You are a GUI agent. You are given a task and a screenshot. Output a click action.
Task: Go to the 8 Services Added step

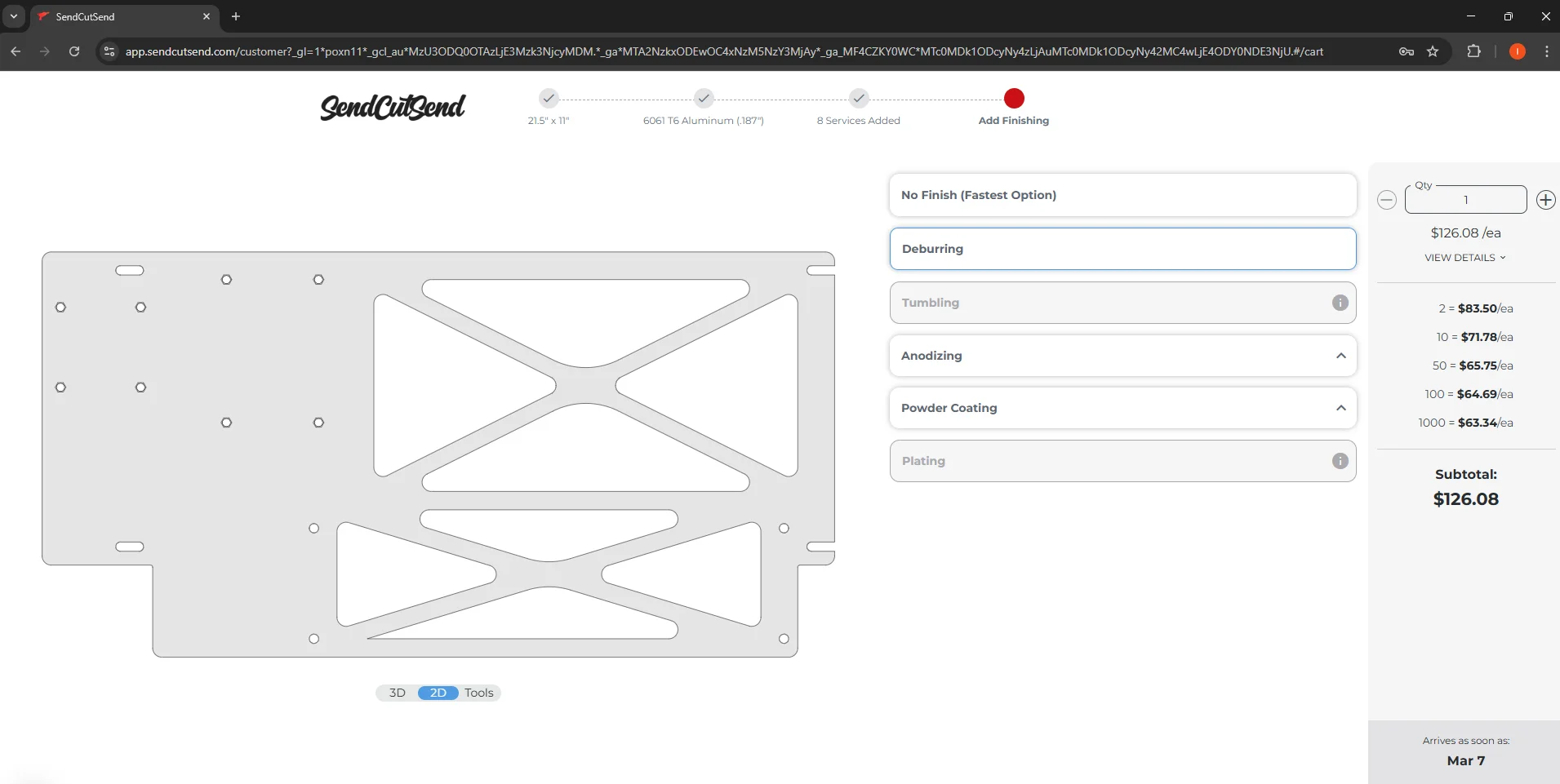(858, 99)
